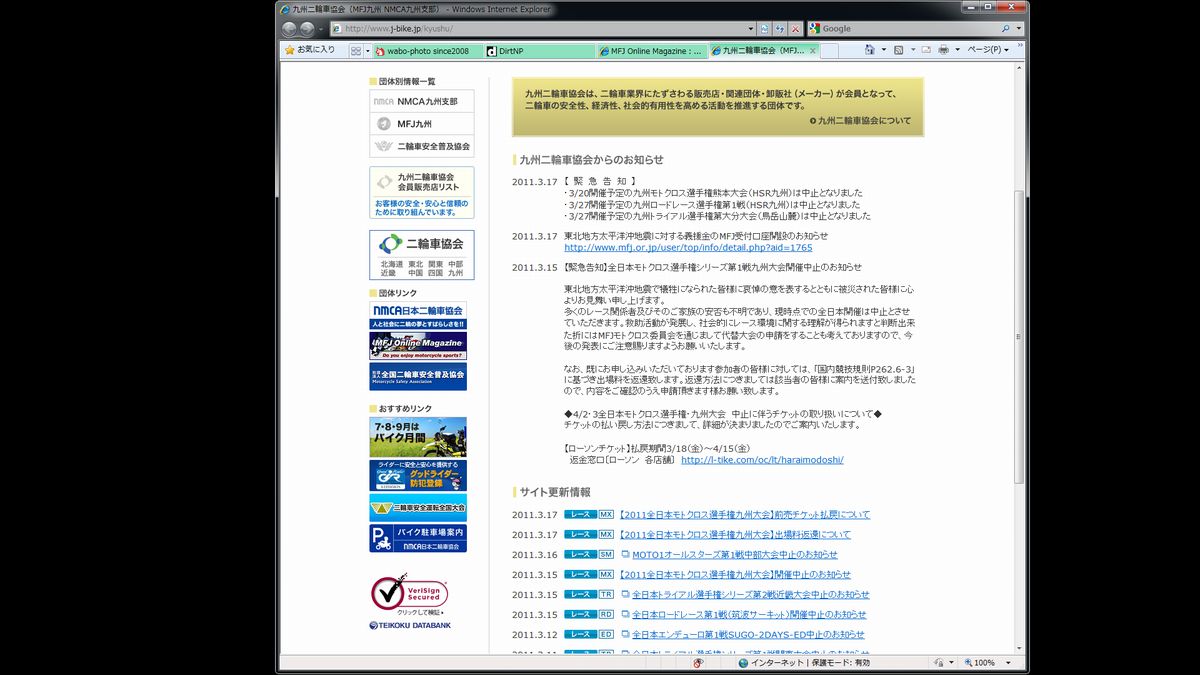Click the search magnifier icon
This screenshot has width=1200, height=675.
1006,29
